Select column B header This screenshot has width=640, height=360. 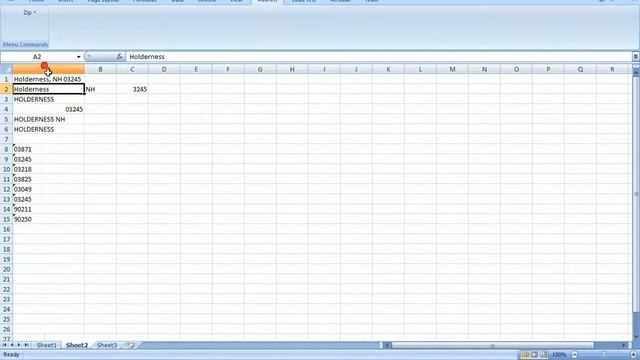pyautogui.click(x=100, y=69)
